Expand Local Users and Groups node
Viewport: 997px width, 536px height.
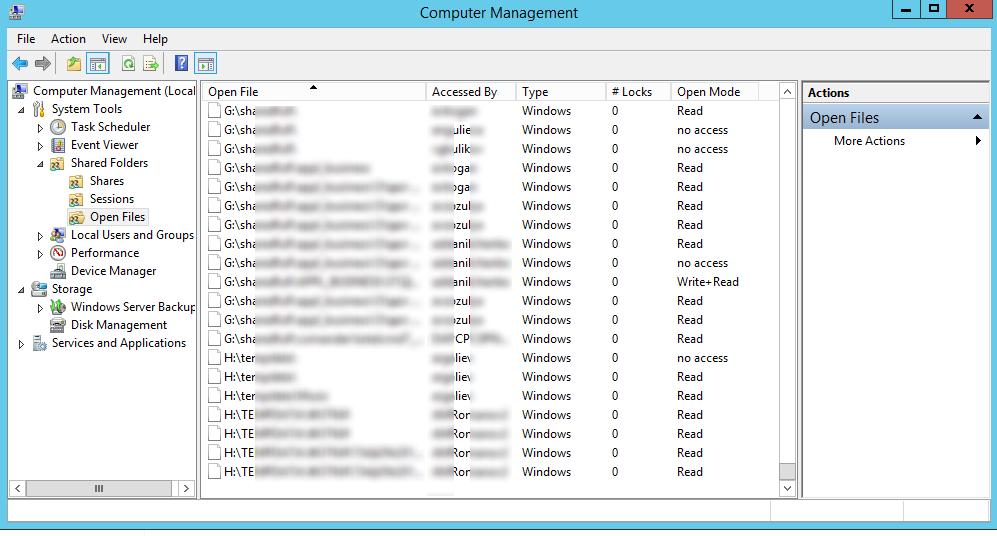coord(40,236)
